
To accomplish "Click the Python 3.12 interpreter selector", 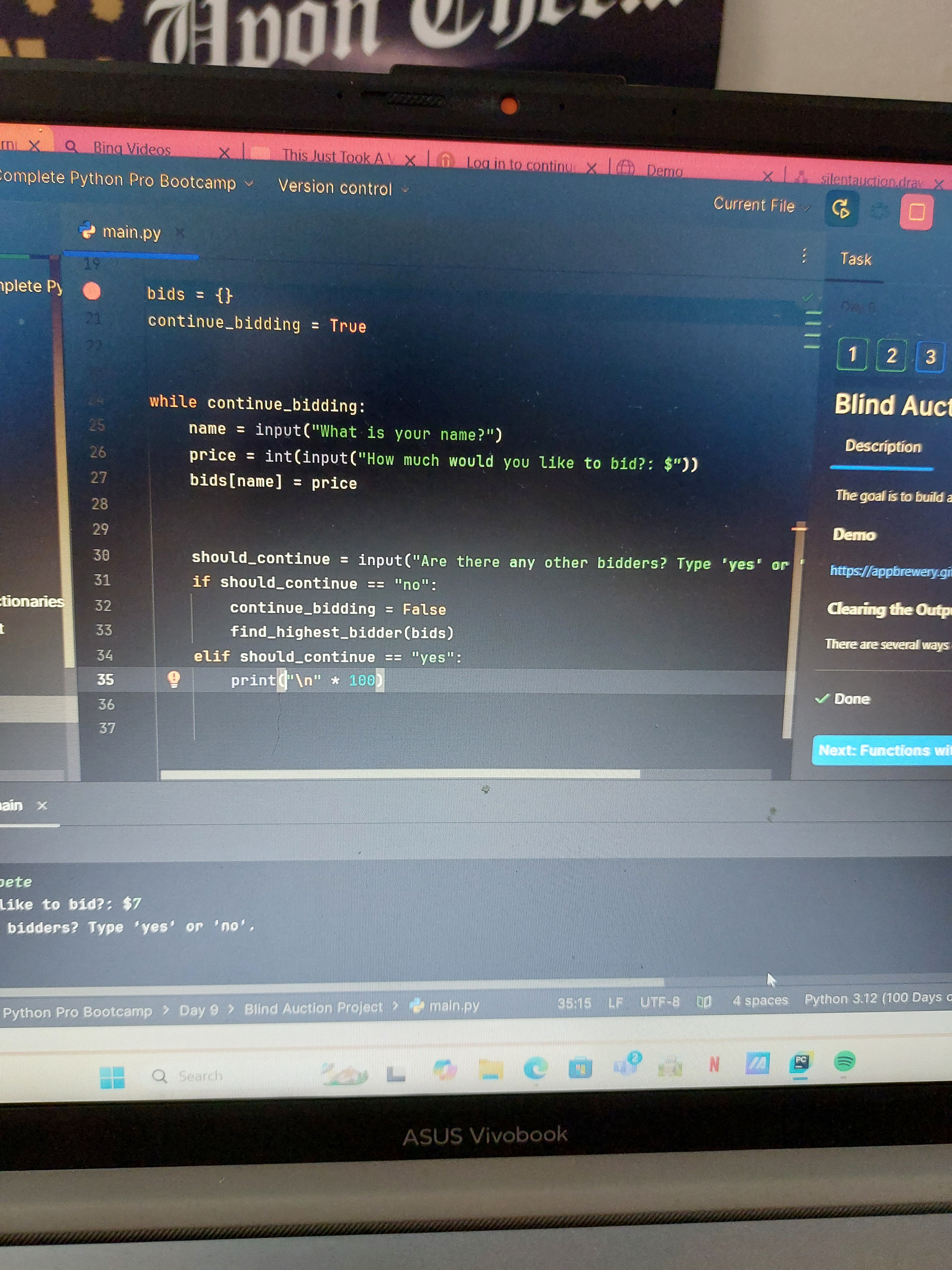I will pos(878,998).
